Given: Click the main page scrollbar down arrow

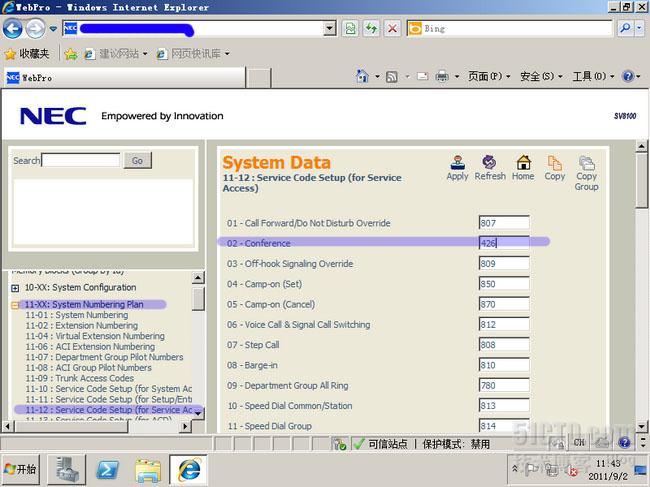Looking at the screenshot, I should pos(641,426).
